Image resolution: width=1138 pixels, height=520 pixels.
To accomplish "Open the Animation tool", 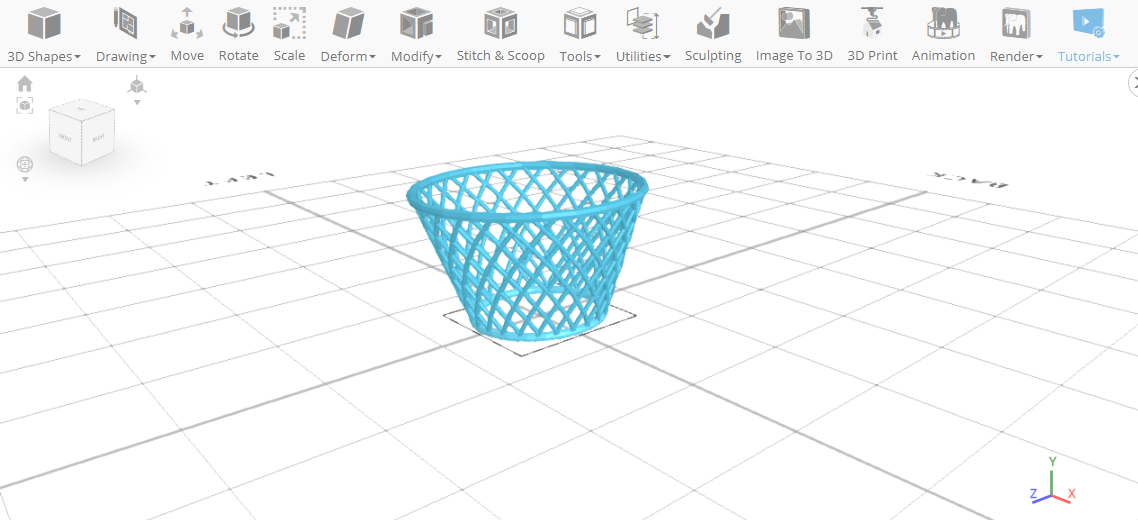I will tap(943, 34).
